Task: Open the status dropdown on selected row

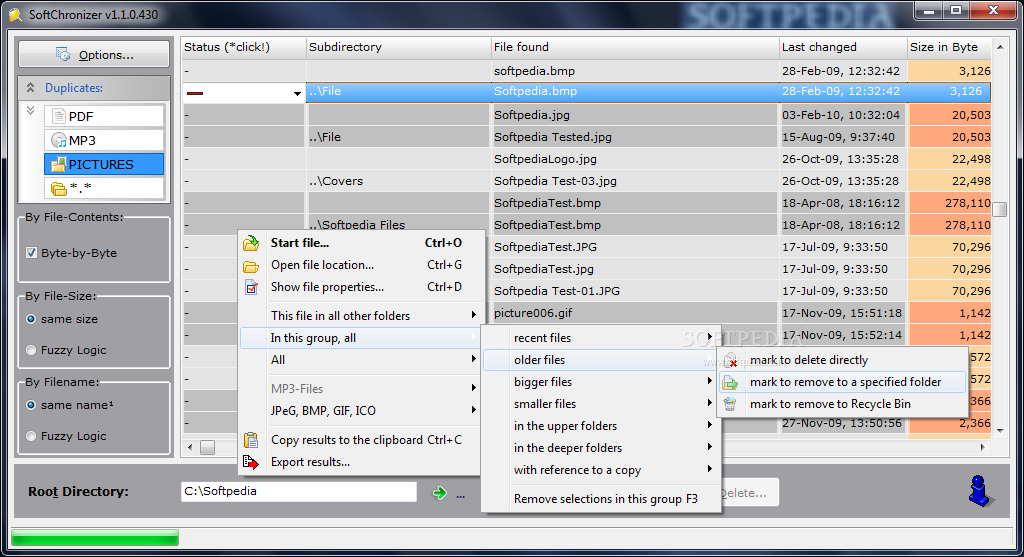Action: tap(297, 93)
